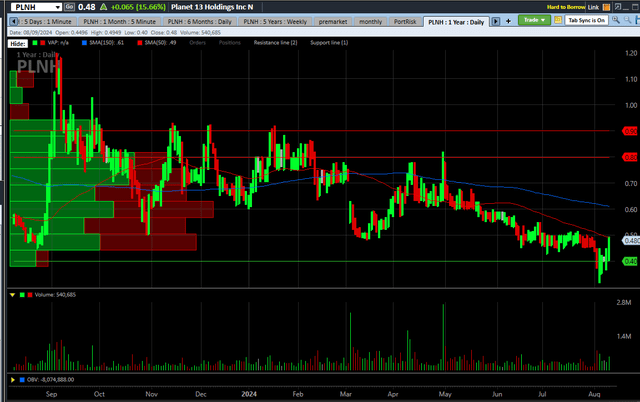640x402 pixels.
Task: Click the 0.90 resistance line price tag
Action: pos(631,131)
